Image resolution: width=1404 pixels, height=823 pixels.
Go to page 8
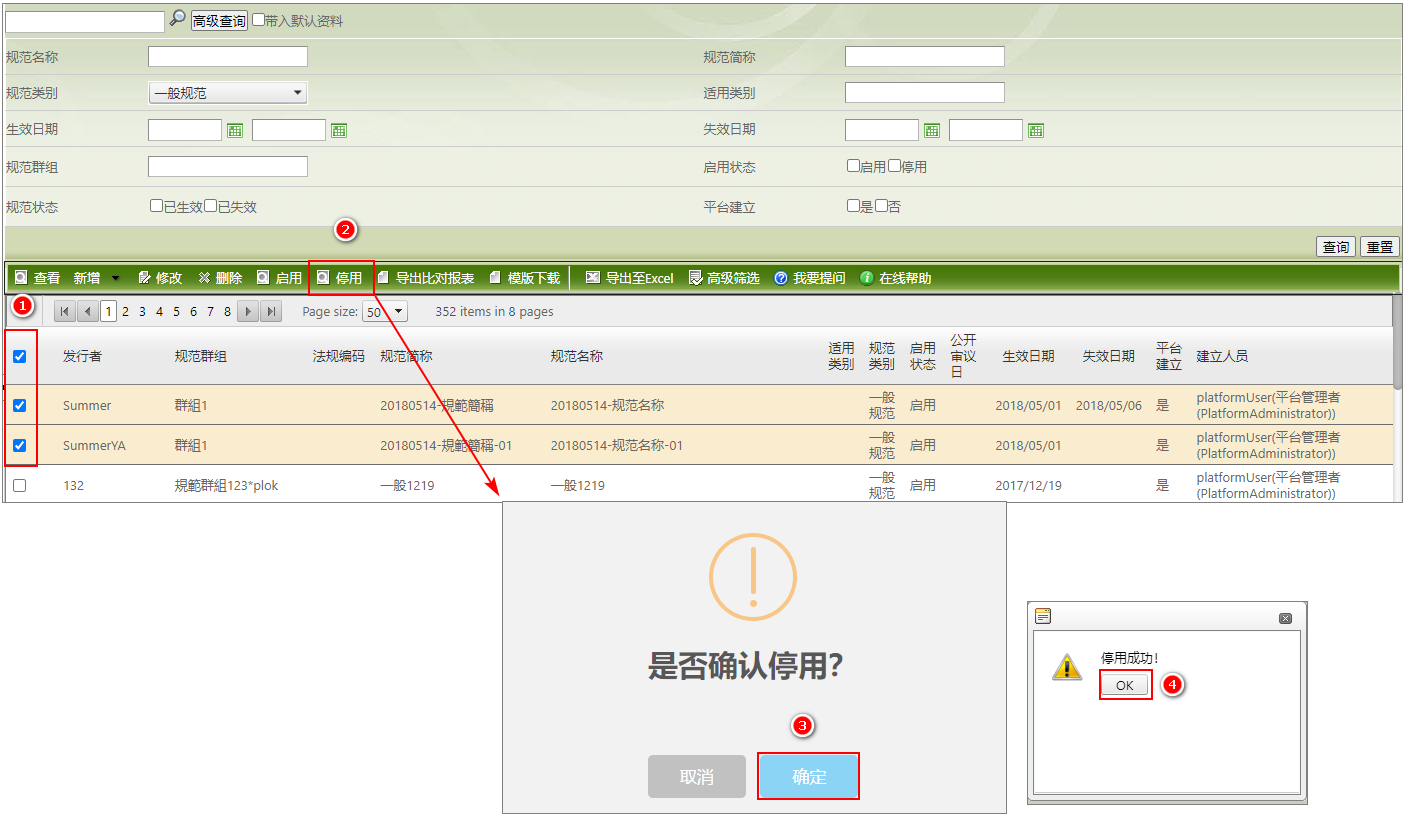click(x=227, y=312)
